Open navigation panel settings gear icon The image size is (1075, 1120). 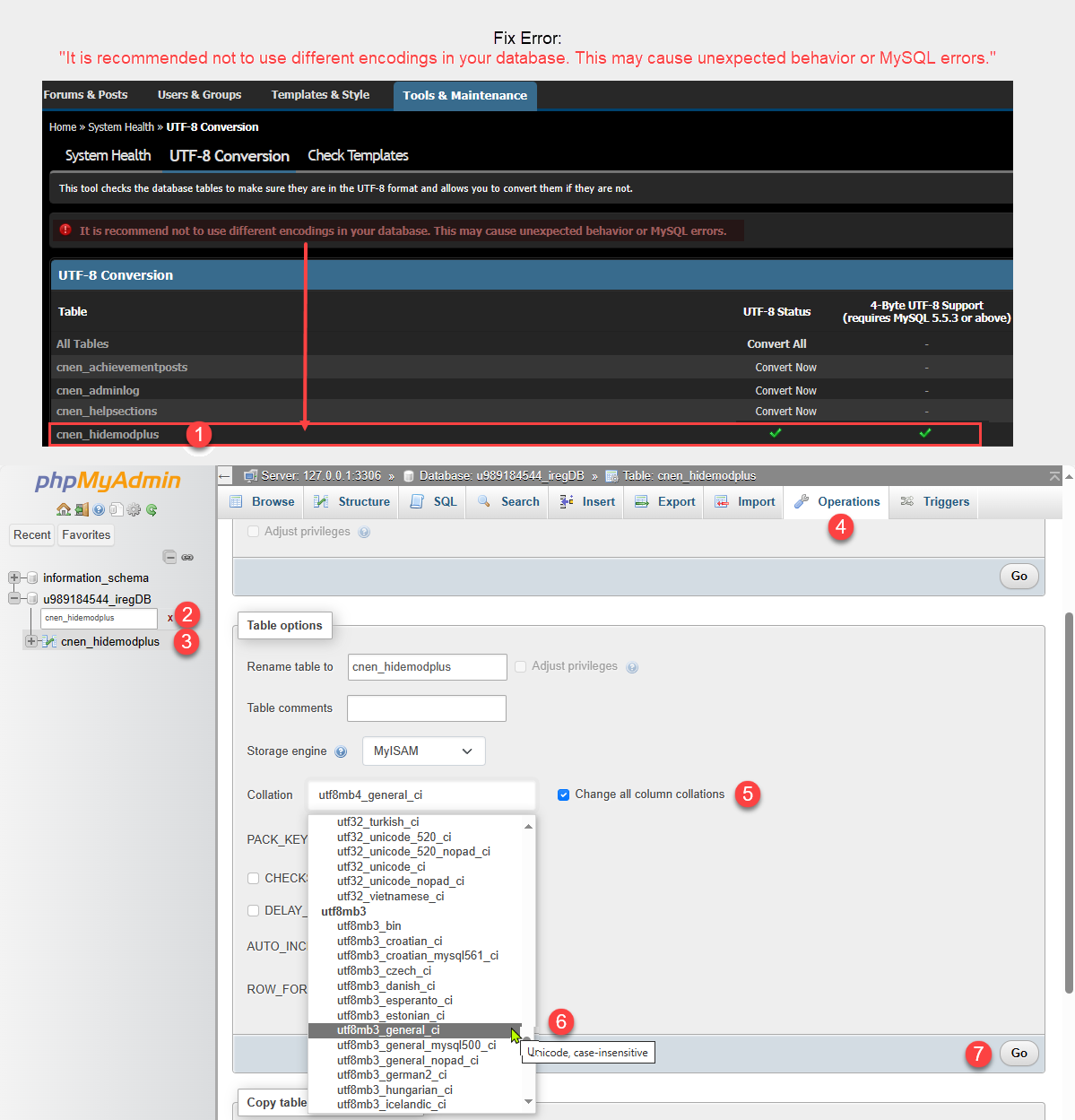(x=134, y=509)
